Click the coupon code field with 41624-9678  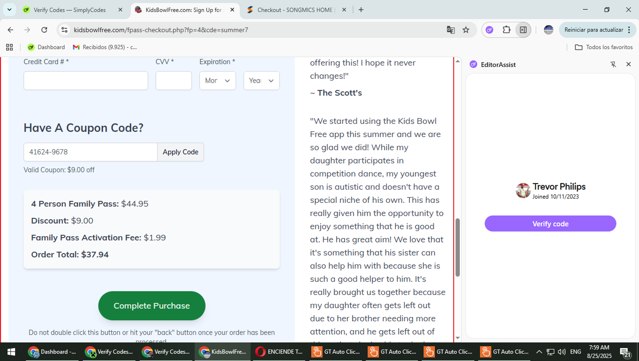90,152
